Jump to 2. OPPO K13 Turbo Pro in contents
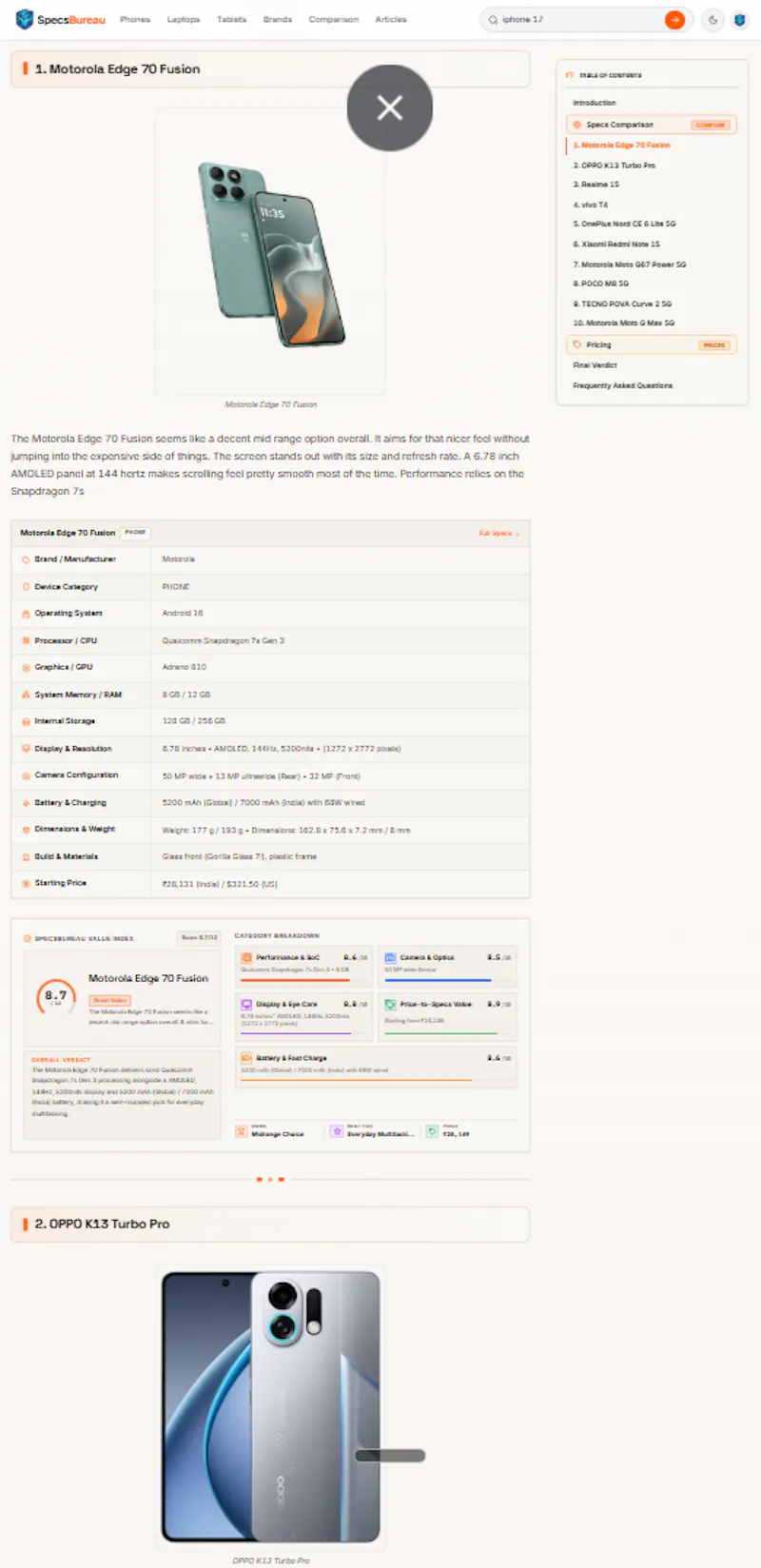The width and height of the screenshot is (761, 1568). point(615,166)
